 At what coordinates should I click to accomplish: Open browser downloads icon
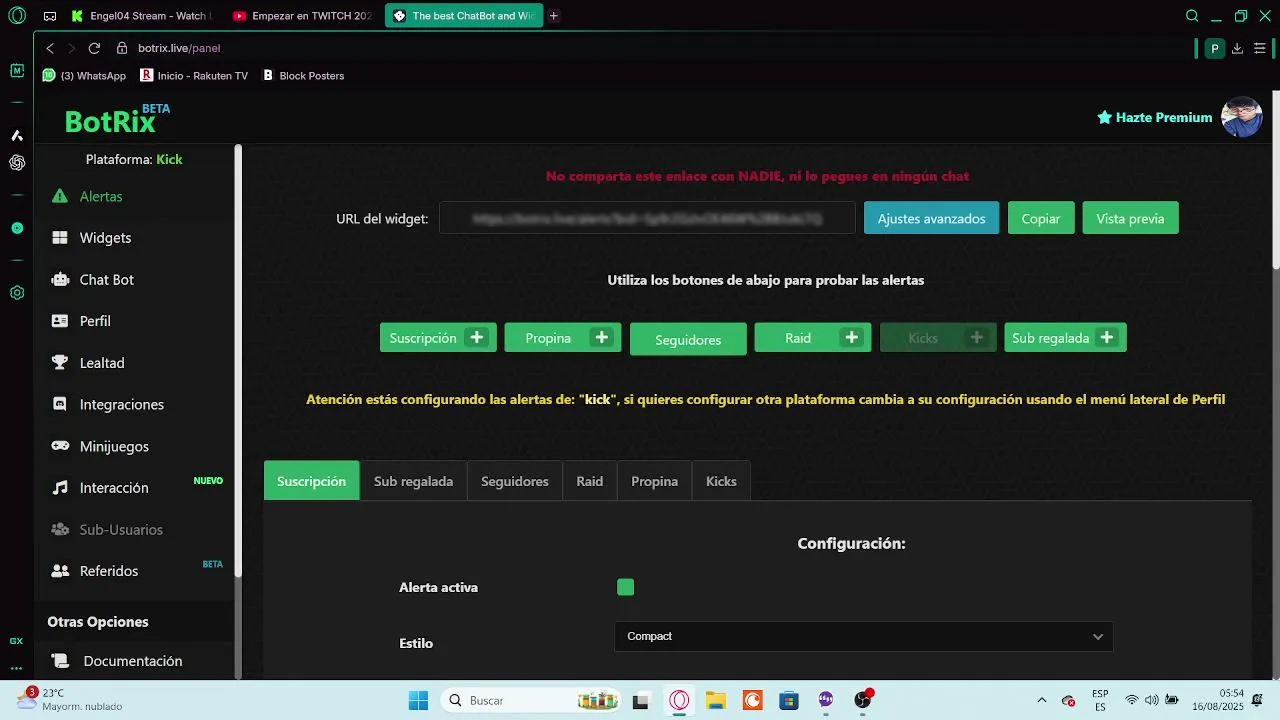tap(1238, 48)
